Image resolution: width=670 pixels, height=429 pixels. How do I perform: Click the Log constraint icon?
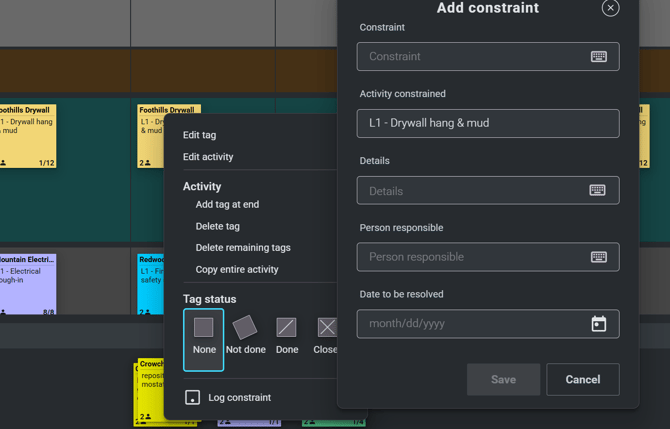[x=192, y=397]
